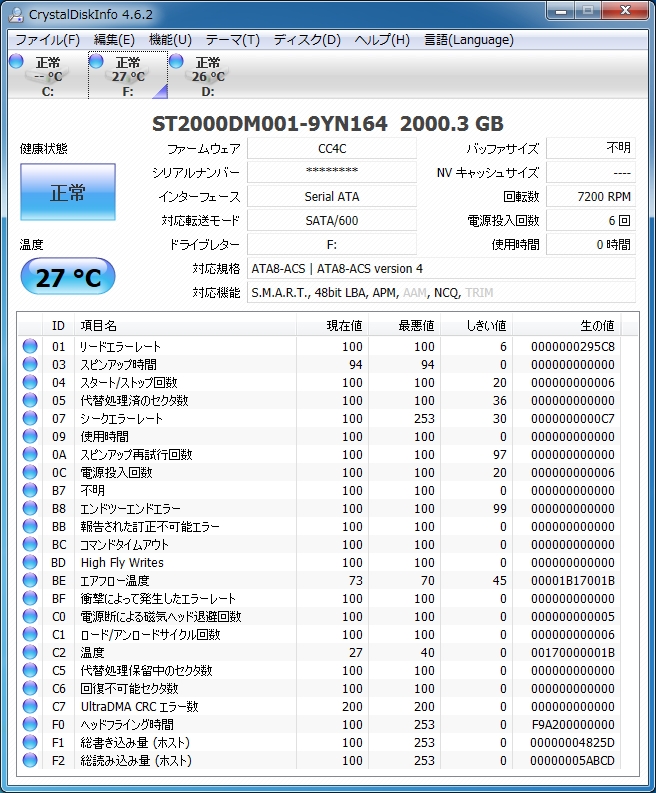Viewport: 656px width, 793px height.
Task: Click status orb for C6 回復不可能セクタ数
Action: pyautogui.click(x=30, y=688)
